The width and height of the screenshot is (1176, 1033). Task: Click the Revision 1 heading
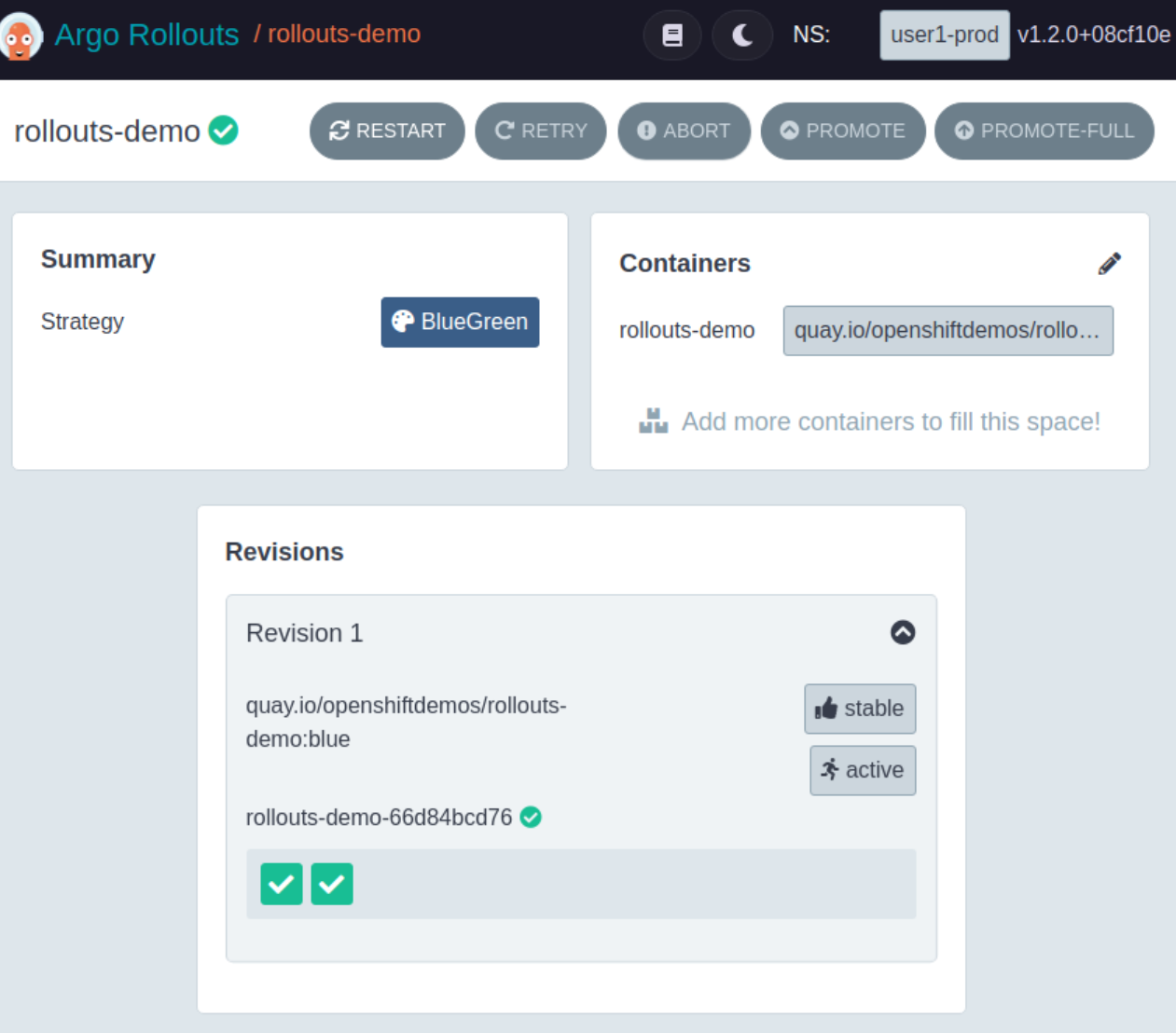coord(304,633)
